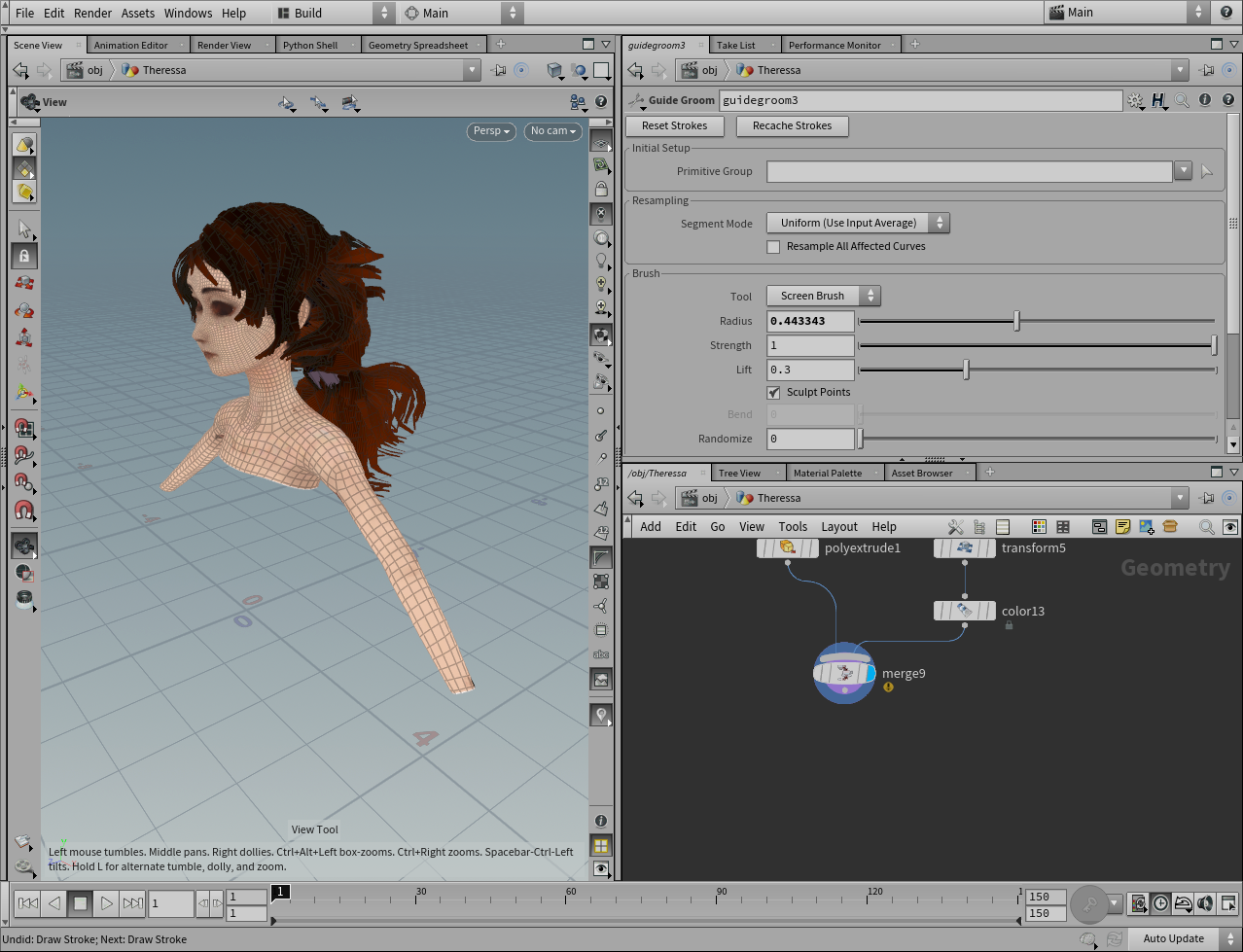This screenshot has height=952, width=1243.
Task: Select the merge9 node
Action: (844, 673)
